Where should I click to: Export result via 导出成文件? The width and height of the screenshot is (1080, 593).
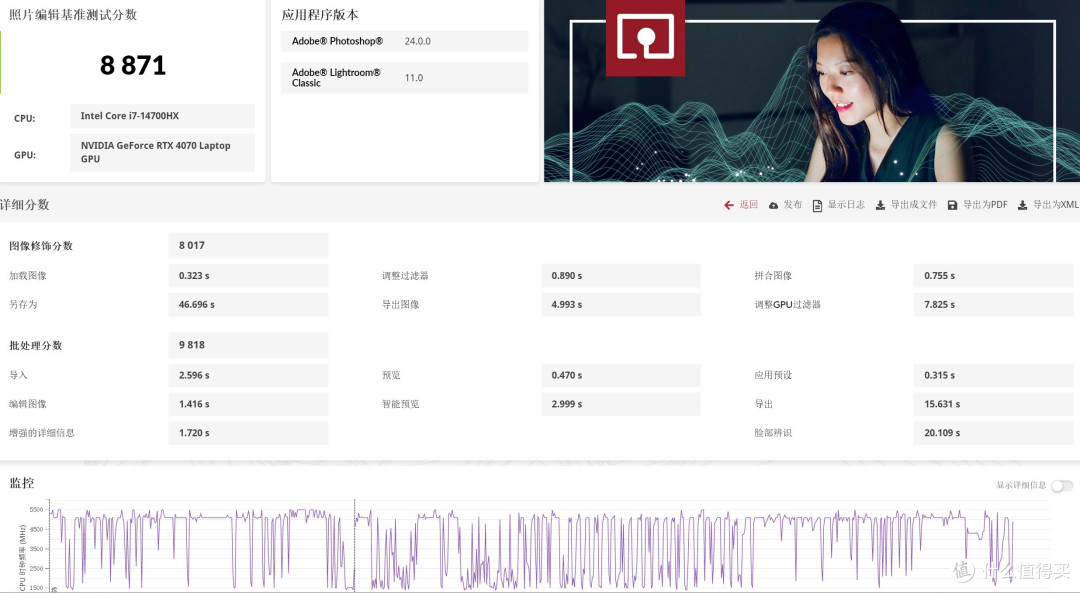click(914, 205)
